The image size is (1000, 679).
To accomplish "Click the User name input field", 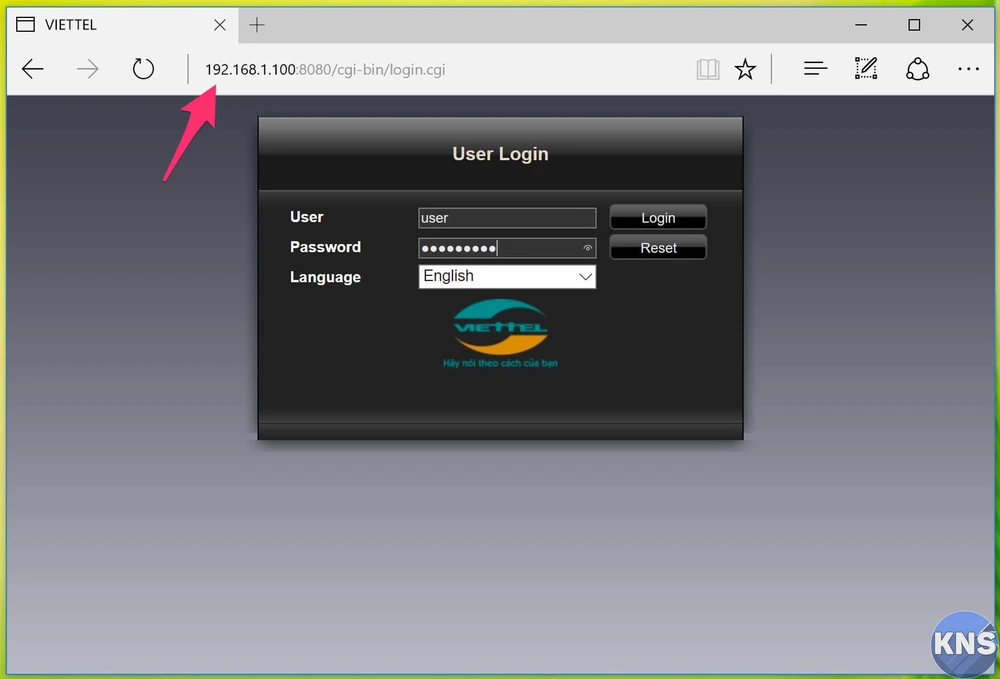I will point(506,218).
